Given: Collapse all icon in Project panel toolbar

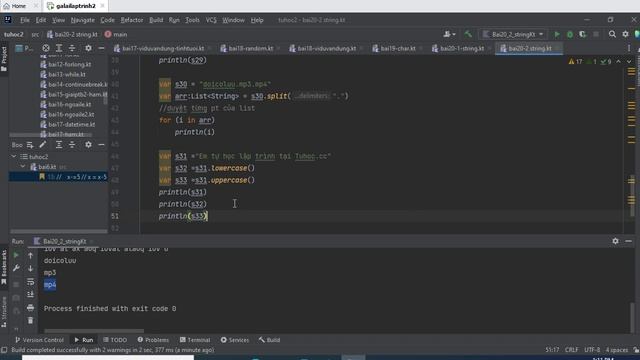Looking at the screenshot, I should coord(72,48).
